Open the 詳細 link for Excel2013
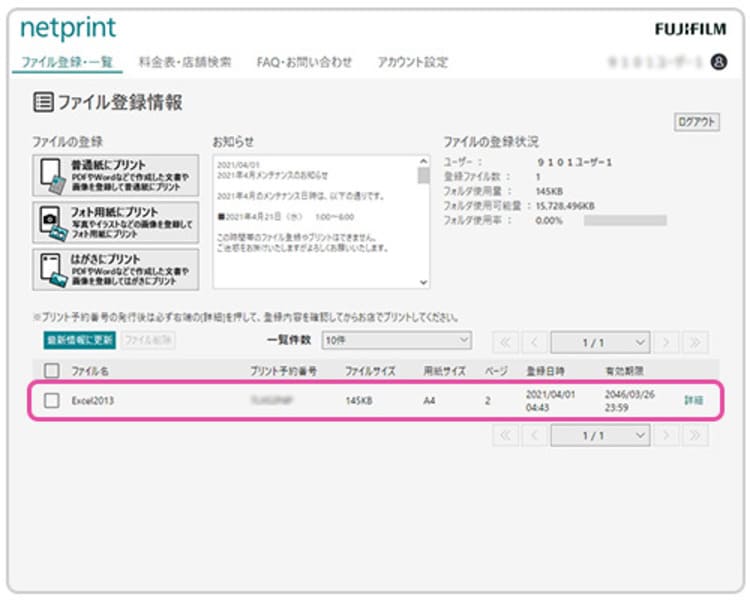This screenshot has width=750, height=600. (694, 400)
